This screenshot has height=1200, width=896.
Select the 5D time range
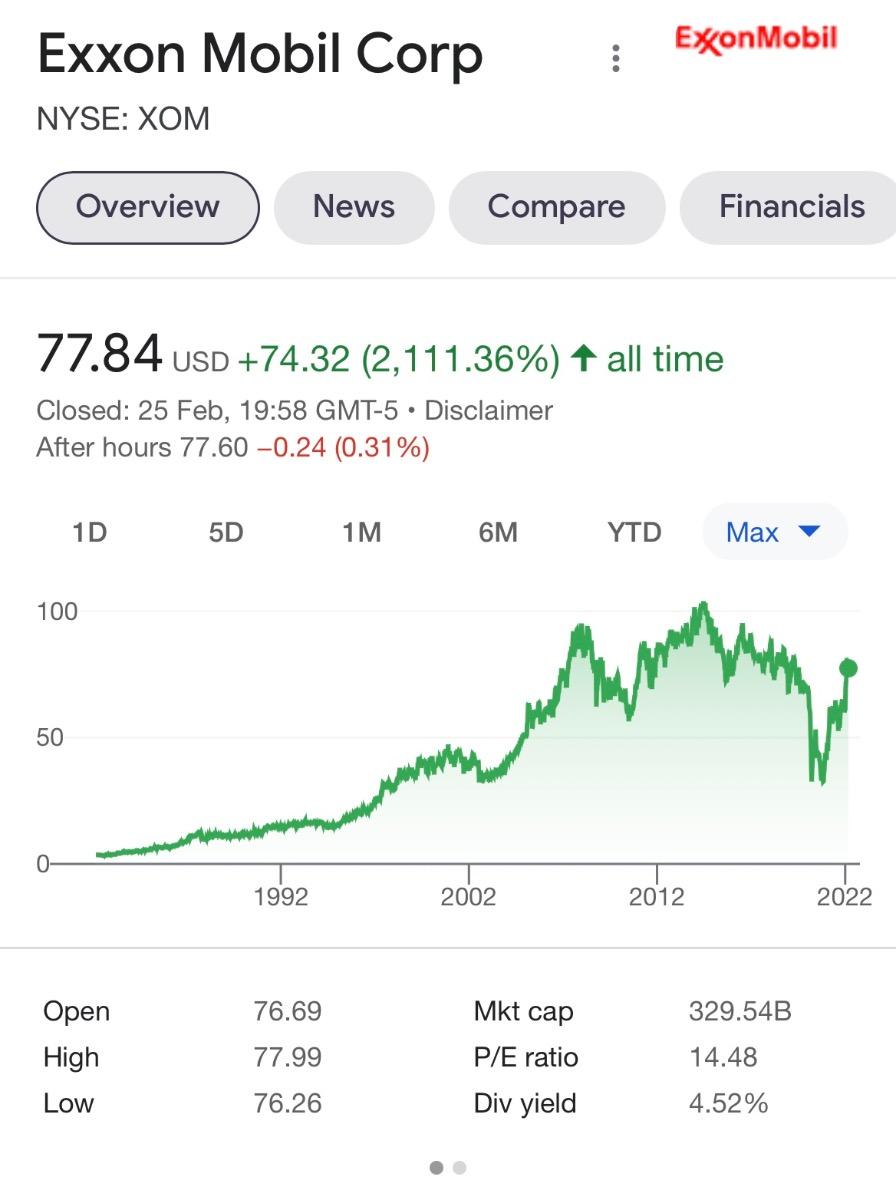tap(226, 532)
